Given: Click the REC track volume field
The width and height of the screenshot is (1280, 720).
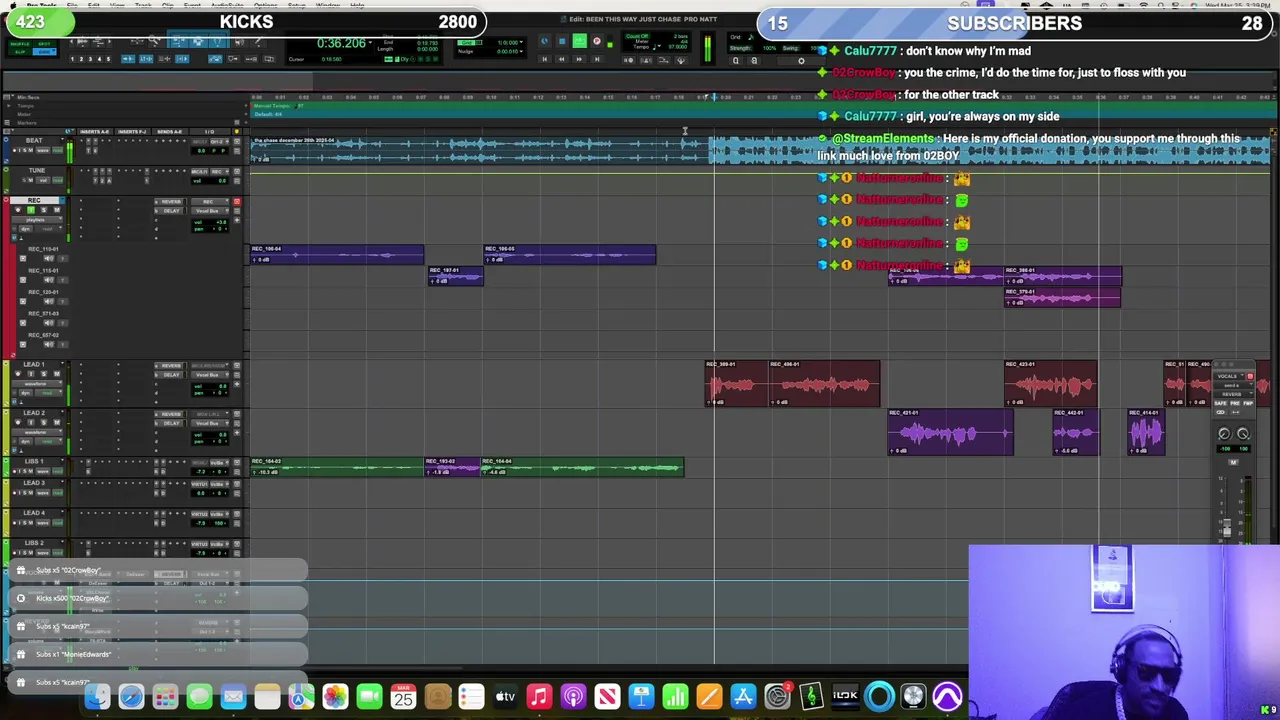Looking at the screenshot, I should click(209, 222).
